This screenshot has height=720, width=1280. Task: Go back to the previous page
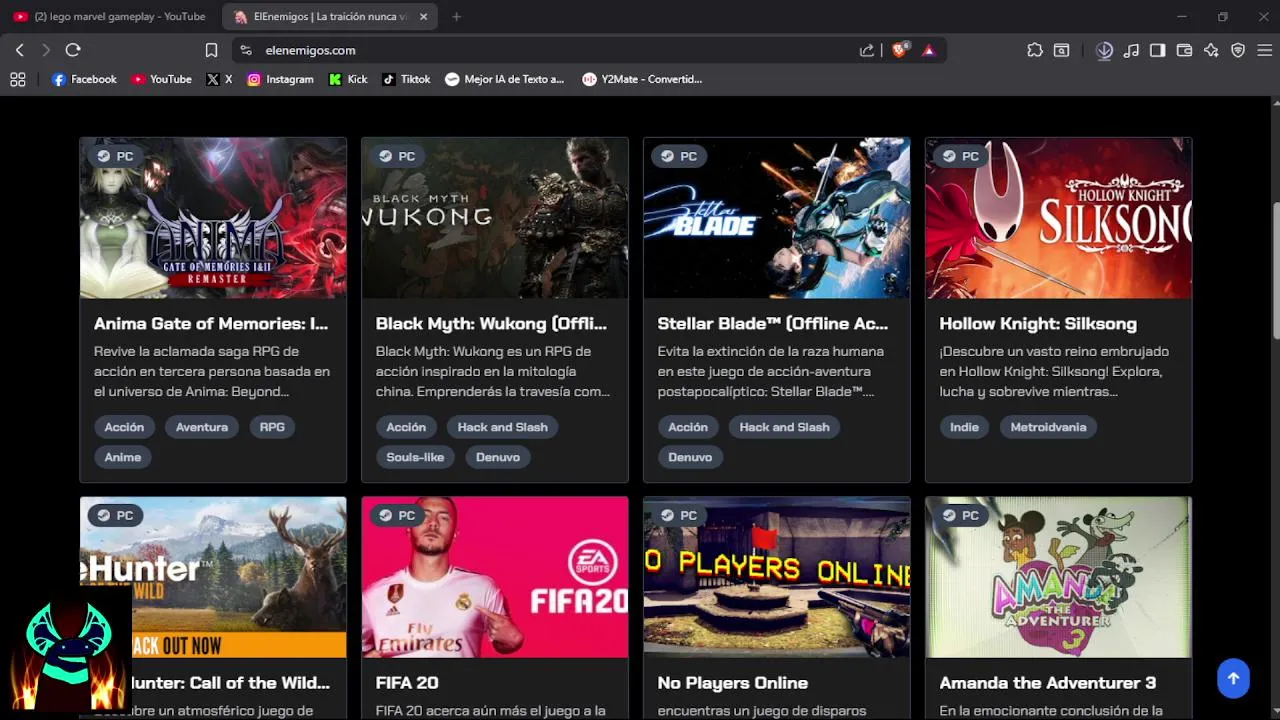(19, 50)
